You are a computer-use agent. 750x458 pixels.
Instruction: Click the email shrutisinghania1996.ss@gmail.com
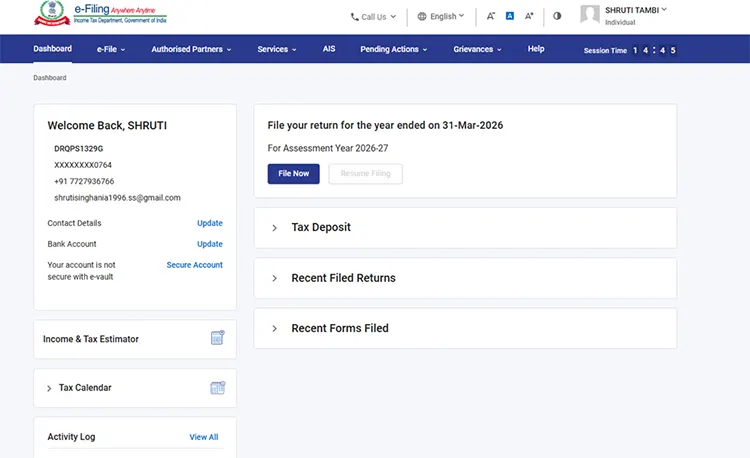pyautogui.click(x=117, y=198)
